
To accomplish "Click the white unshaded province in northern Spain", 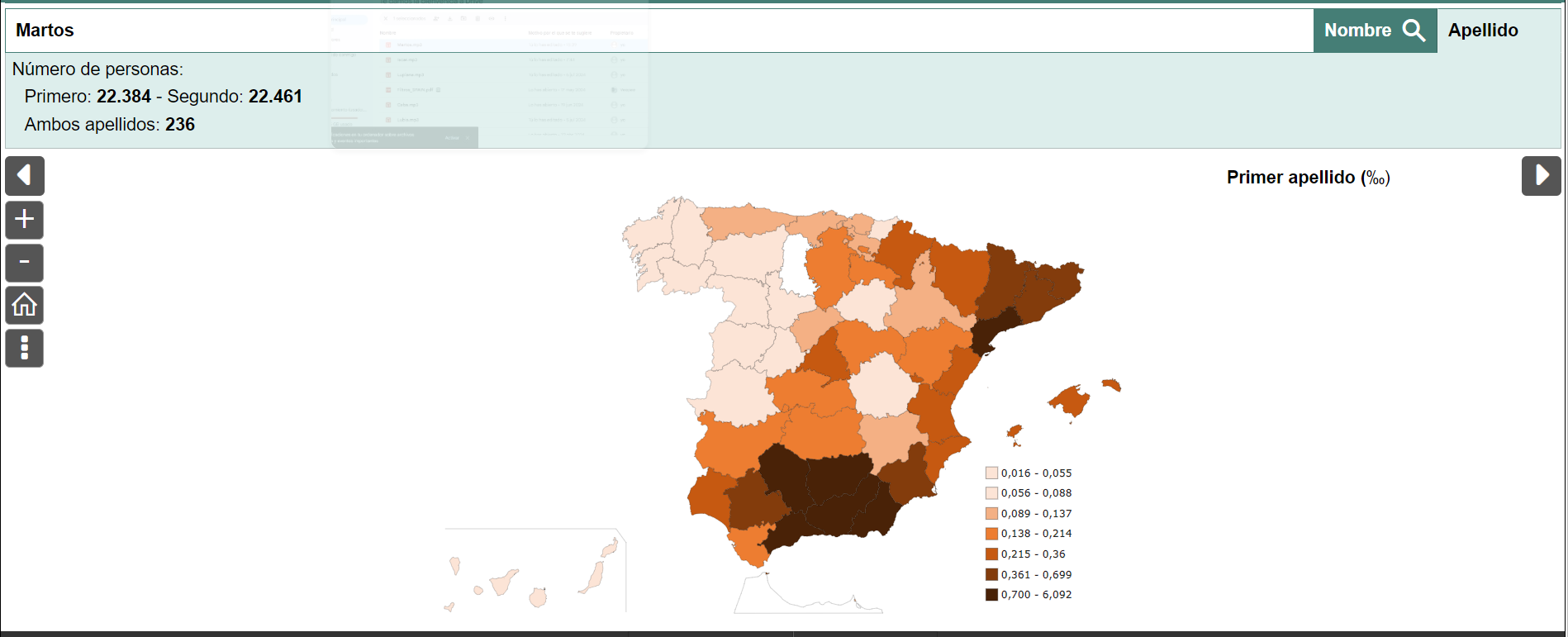I will (x=796, y=264).
